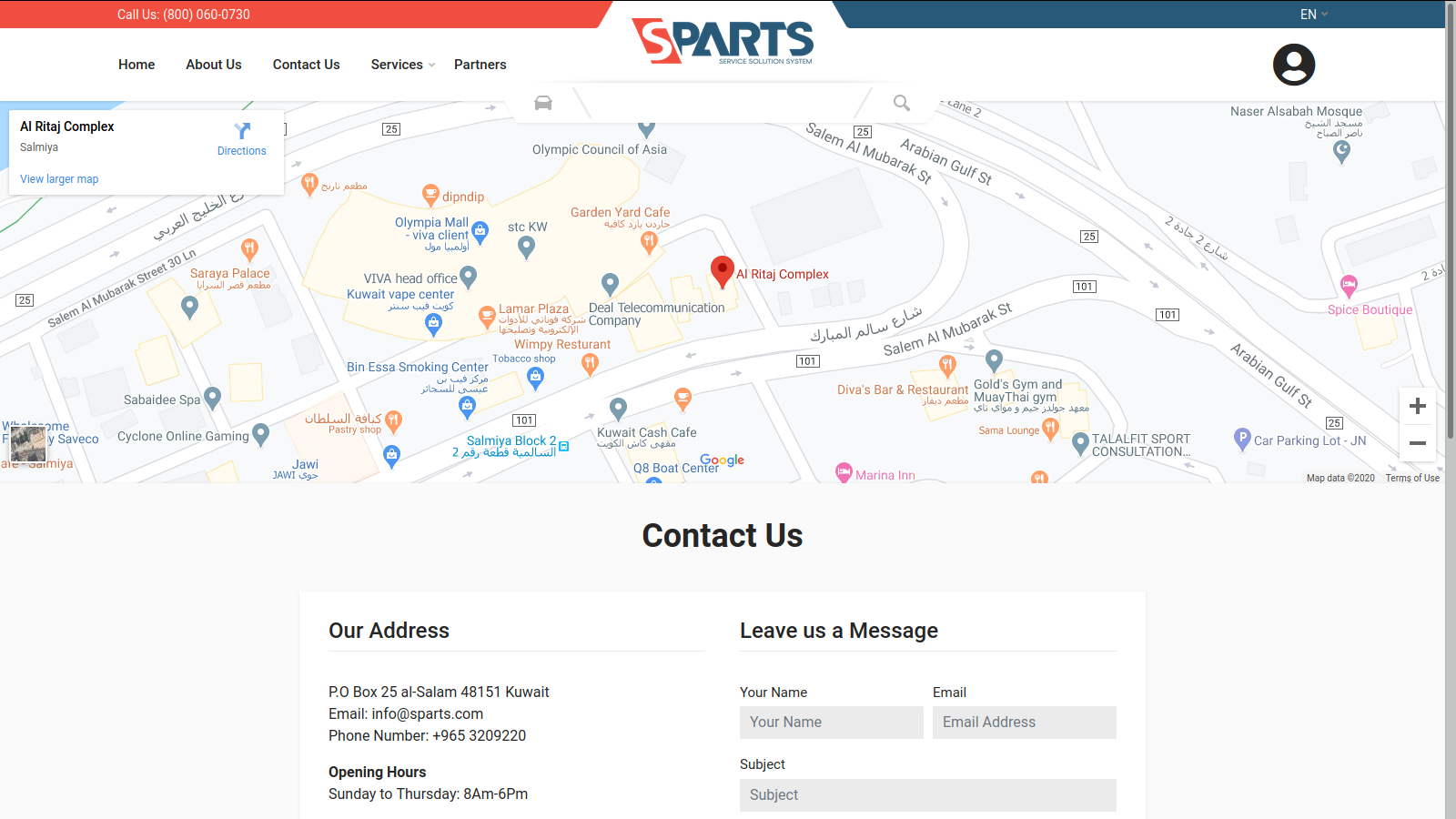This screenshot has width=1456, height=819.
Task: Click the Al Ritaj Complex title text
Action: click(x=67, y=126)
